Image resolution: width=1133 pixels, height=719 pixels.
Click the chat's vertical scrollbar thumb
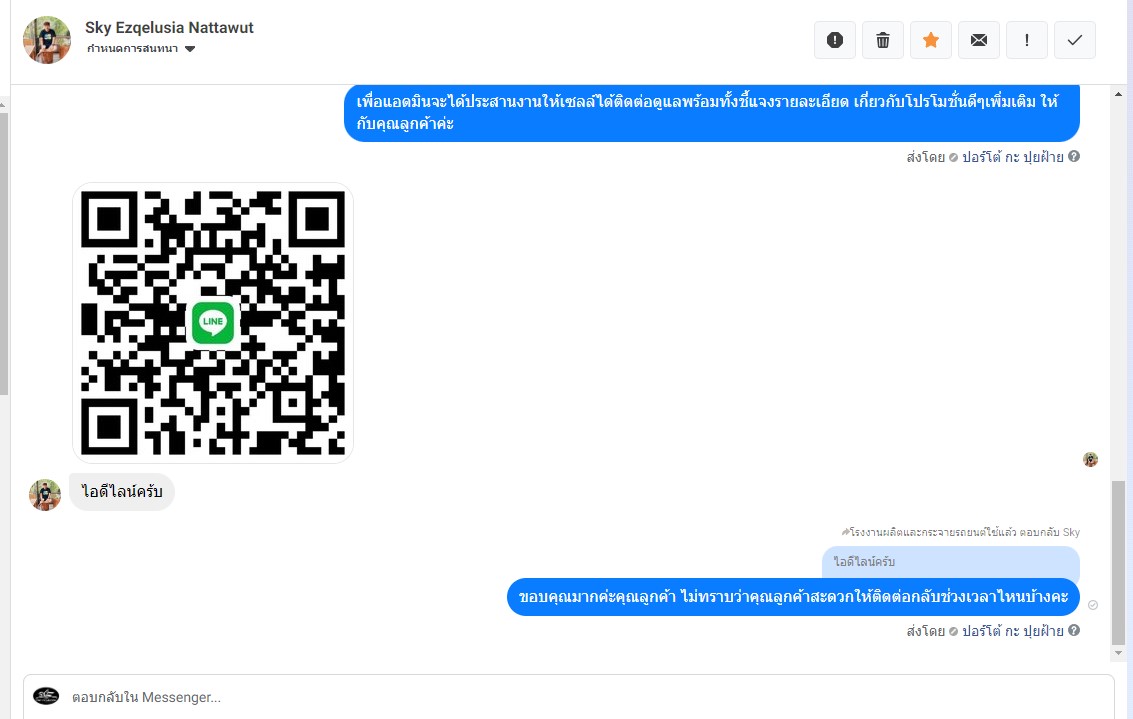click(x=1119, y=562)
